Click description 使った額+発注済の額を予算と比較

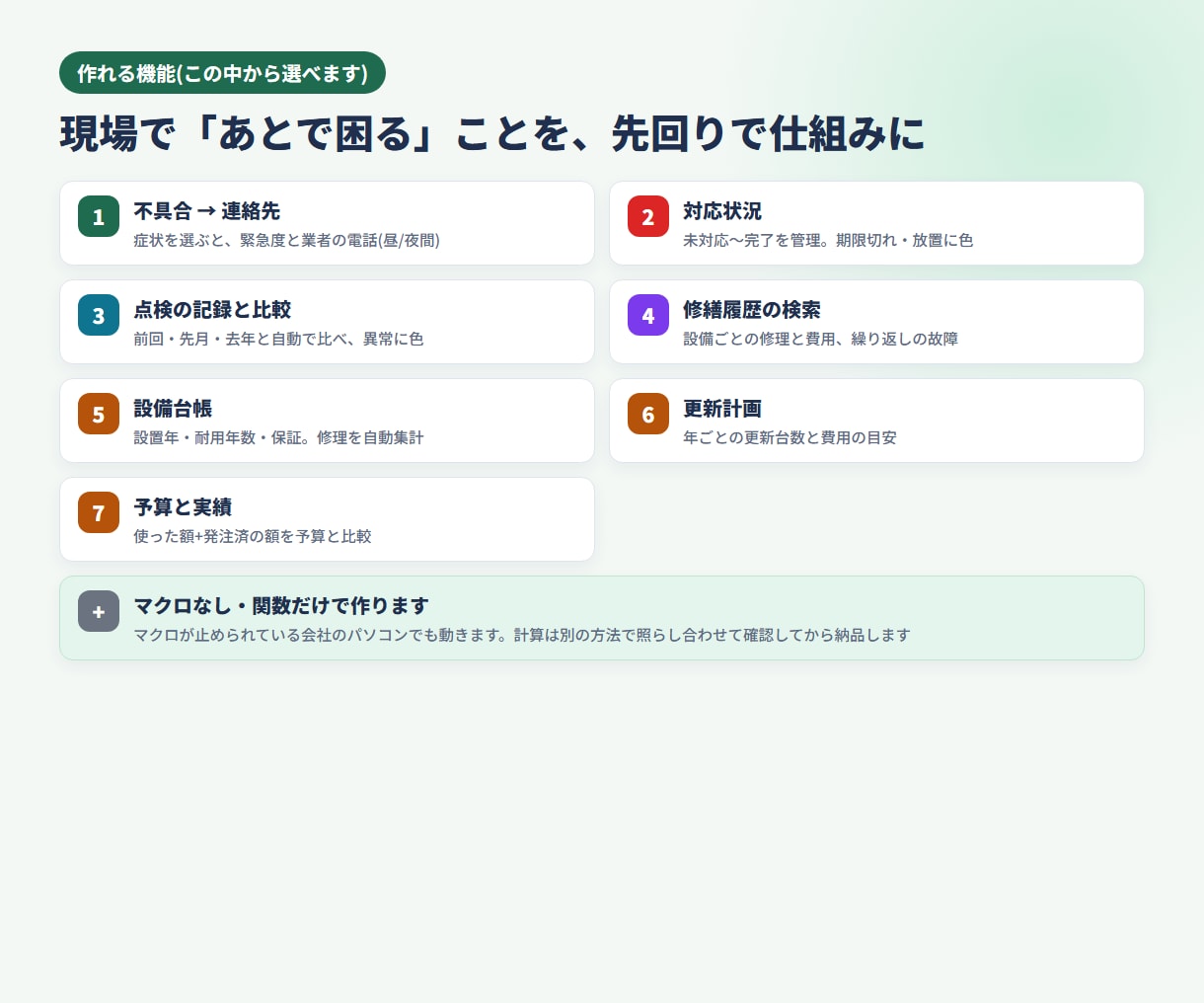click(253, 536)
